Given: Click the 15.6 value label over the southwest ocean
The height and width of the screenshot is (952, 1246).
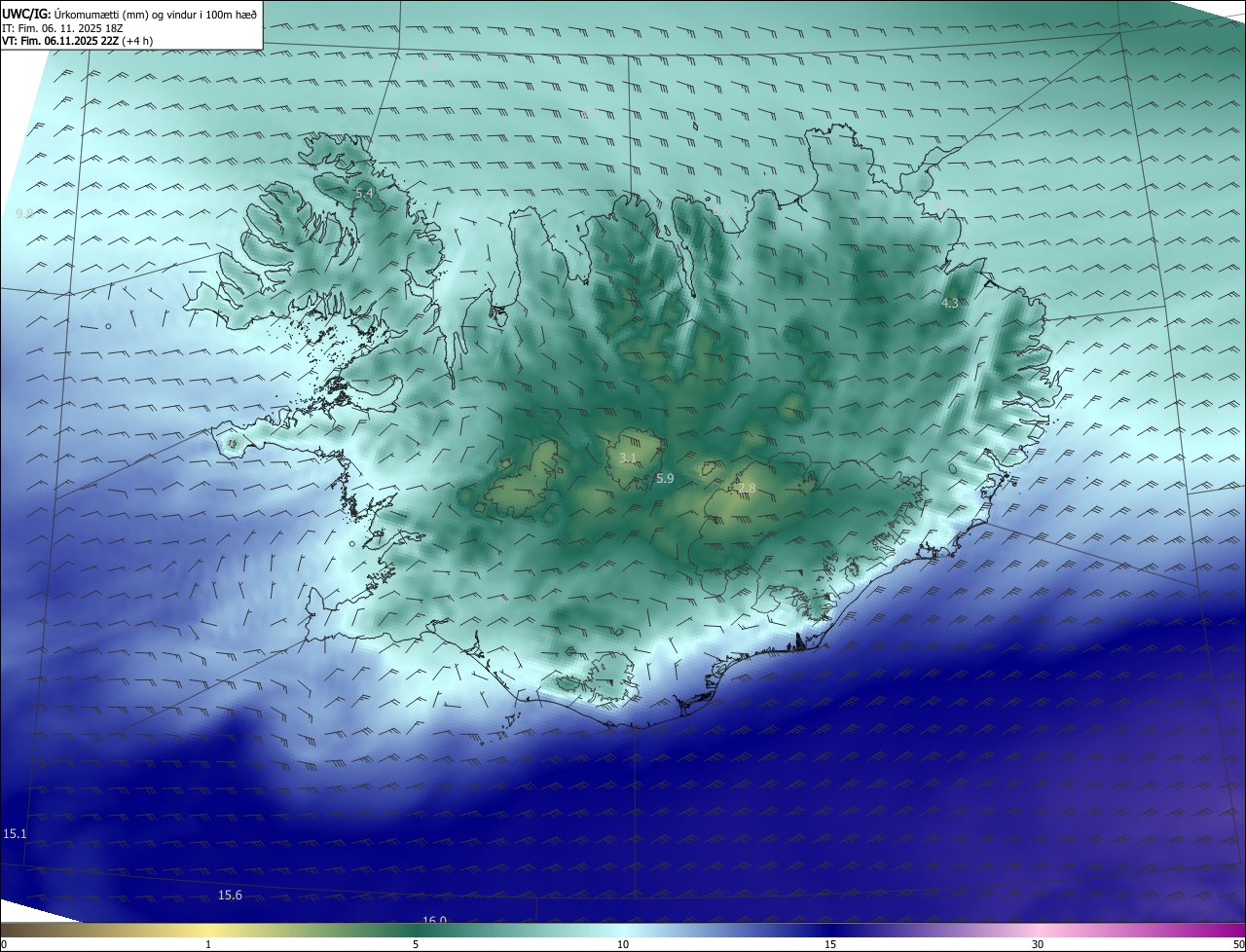Looking at the screenshot, I should click(x=230, y=896).
